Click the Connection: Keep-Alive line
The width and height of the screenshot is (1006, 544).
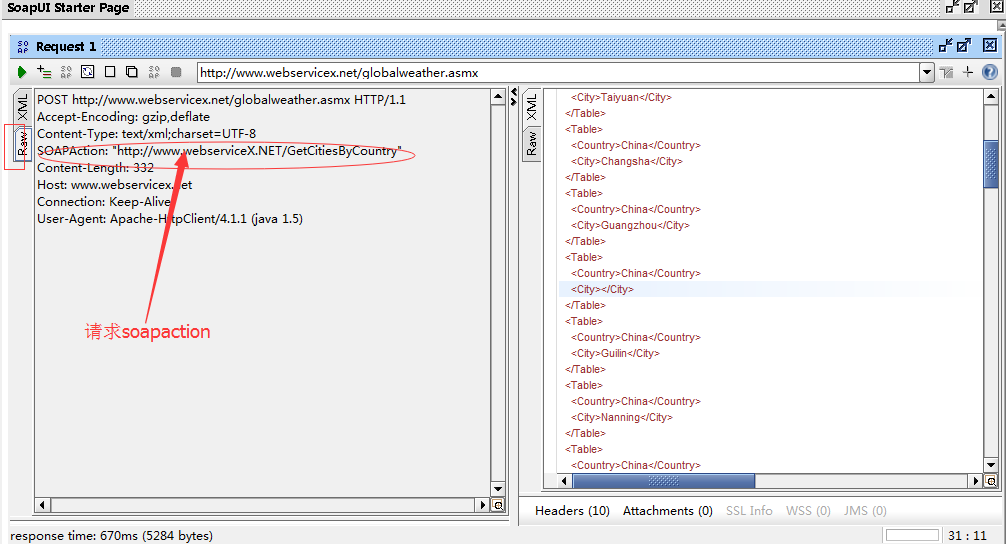point(103,201)
